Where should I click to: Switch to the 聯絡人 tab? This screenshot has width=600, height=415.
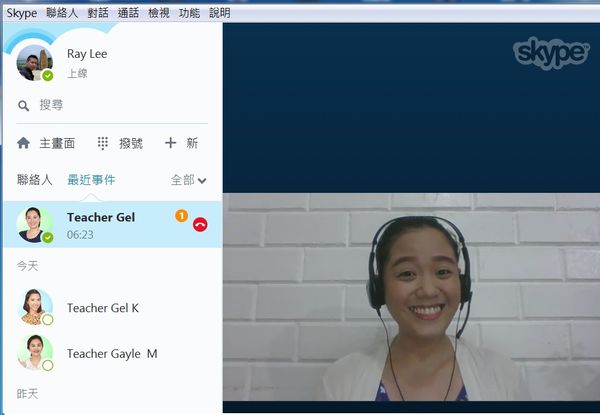pos(35,180)
